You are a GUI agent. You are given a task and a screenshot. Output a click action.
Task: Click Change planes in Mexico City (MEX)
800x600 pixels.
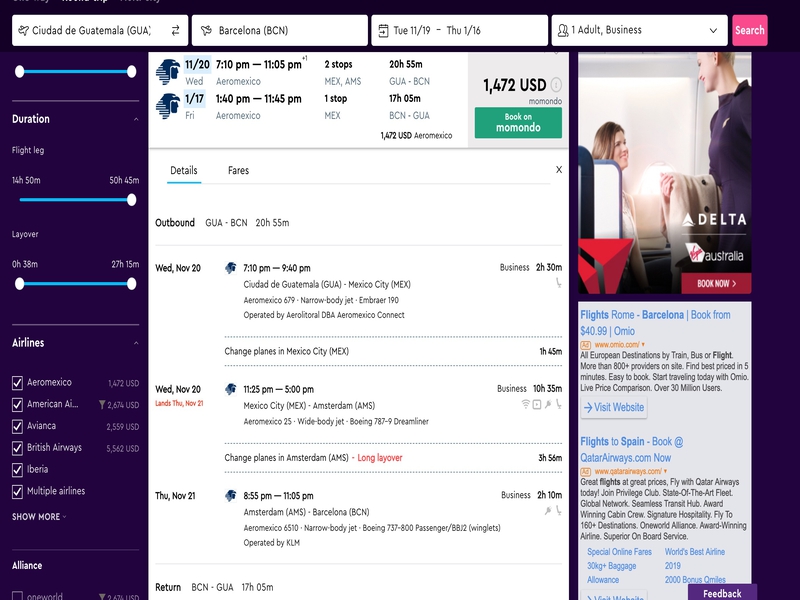287,352
